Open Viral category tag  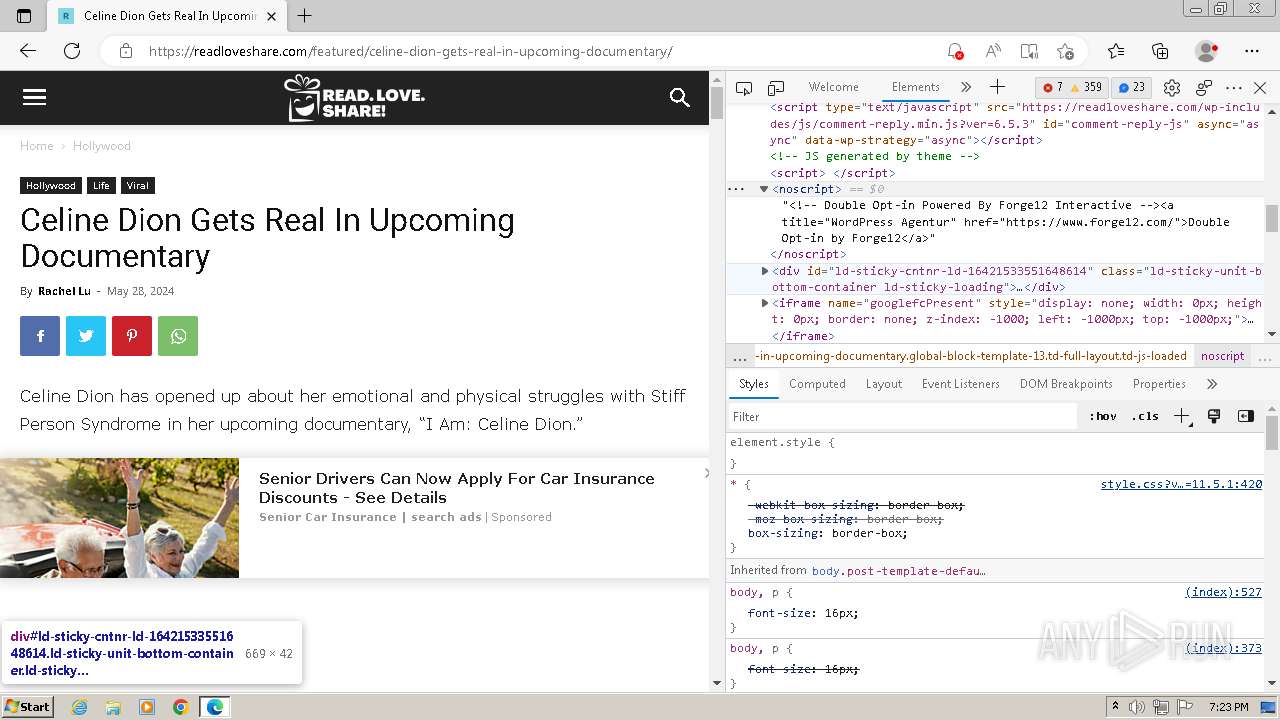(138, 185)
